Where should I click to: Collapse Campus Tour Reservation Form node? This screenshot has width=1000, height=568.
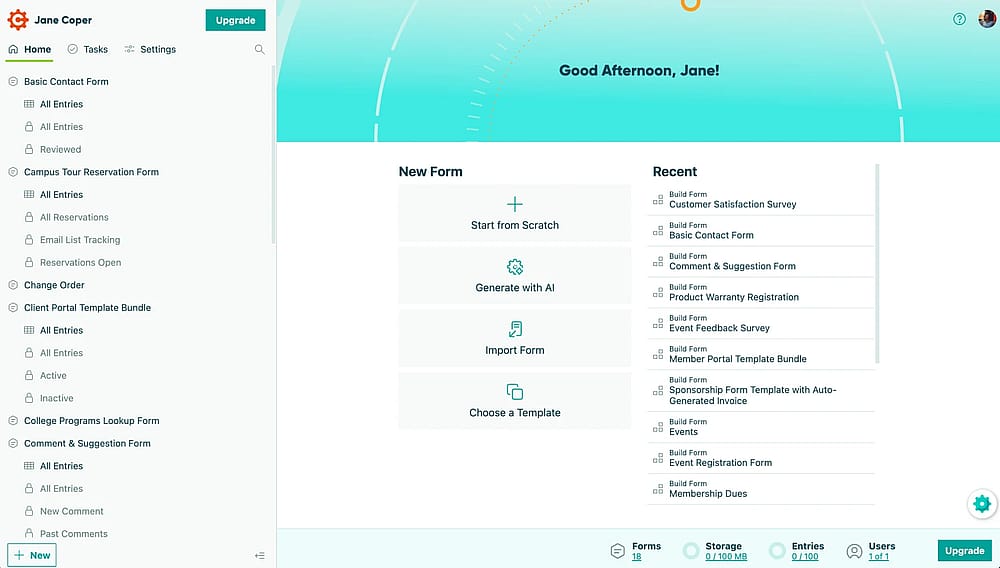pyautogui.click(x=13, y=171)
